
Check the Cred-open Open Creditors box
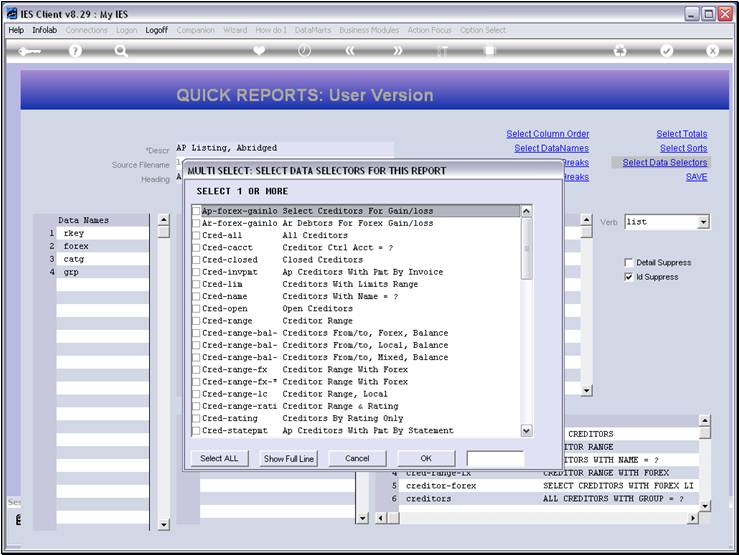pos(196,309)
